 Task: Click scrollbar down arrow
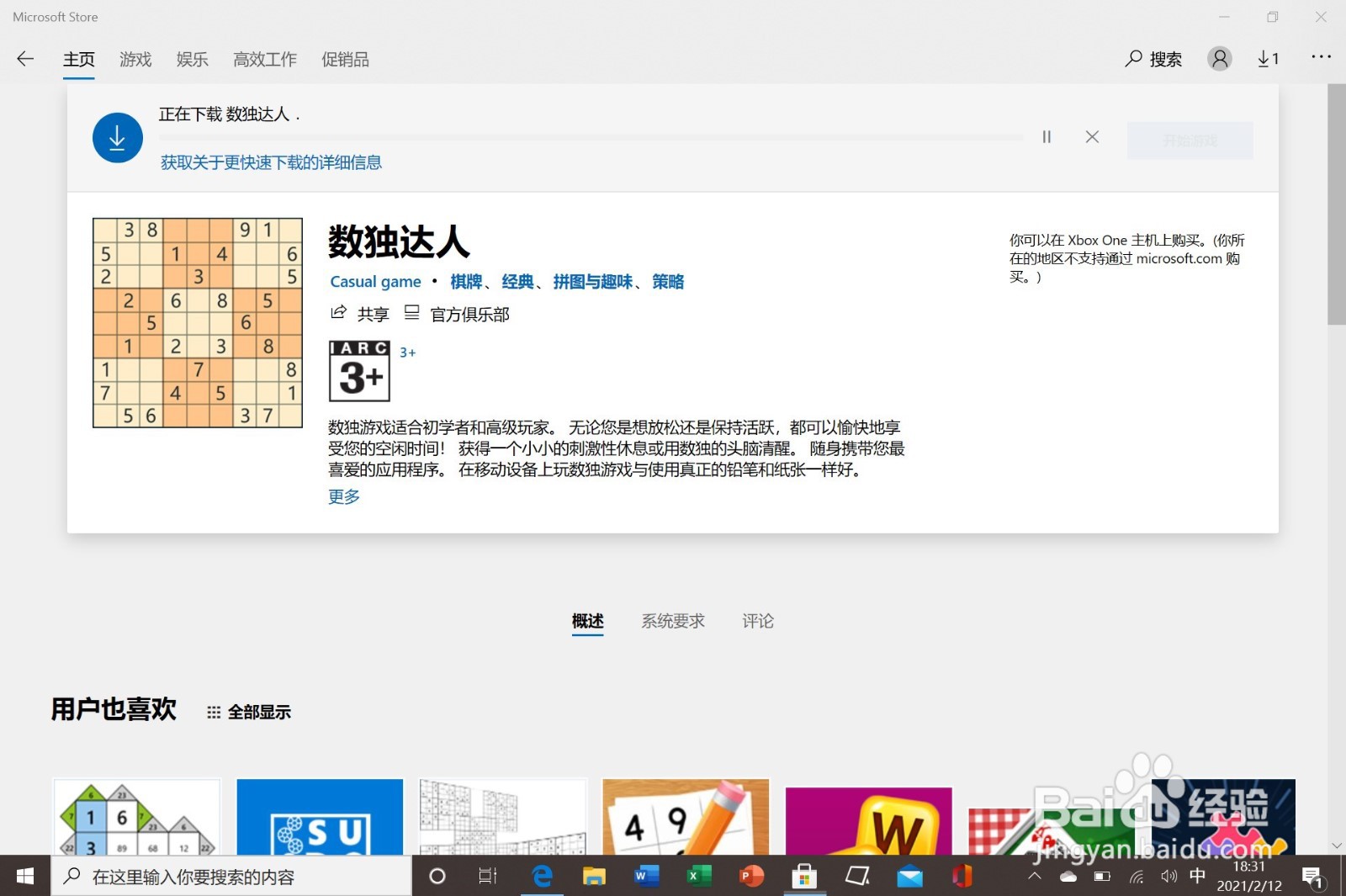pos(1337,846)
